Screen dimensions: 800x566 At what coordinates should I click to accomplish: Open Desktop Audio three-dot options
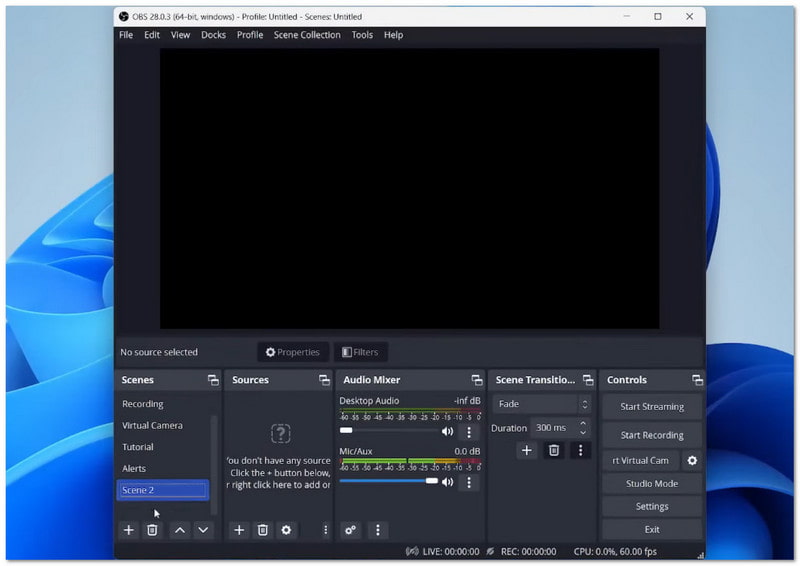pos(469,432)
